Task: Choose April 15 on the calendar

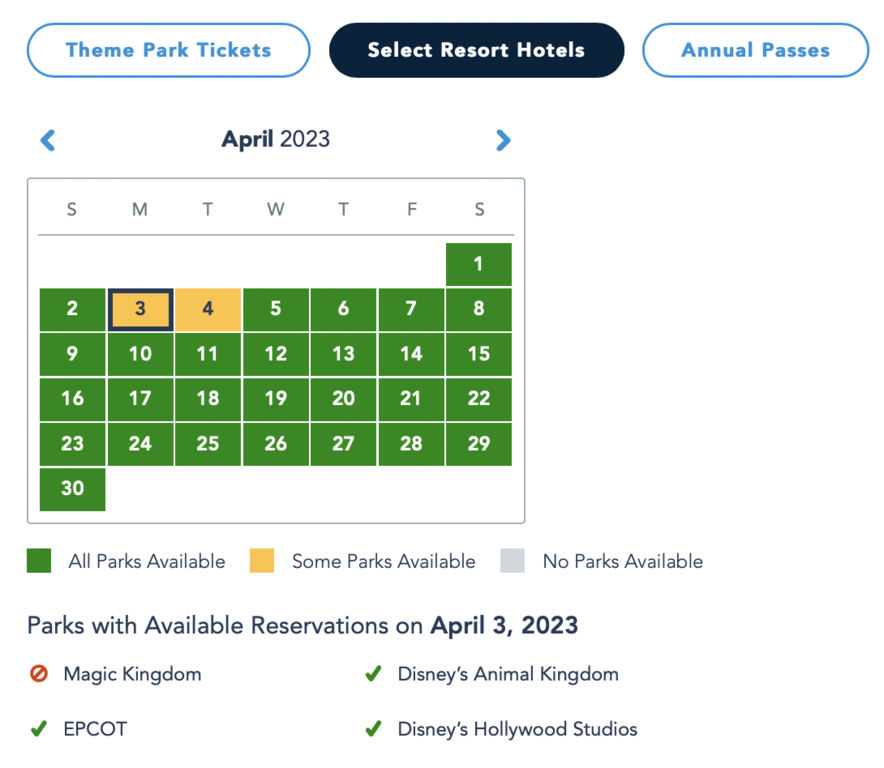Action: pyautogui.click(x=479, y=354)
